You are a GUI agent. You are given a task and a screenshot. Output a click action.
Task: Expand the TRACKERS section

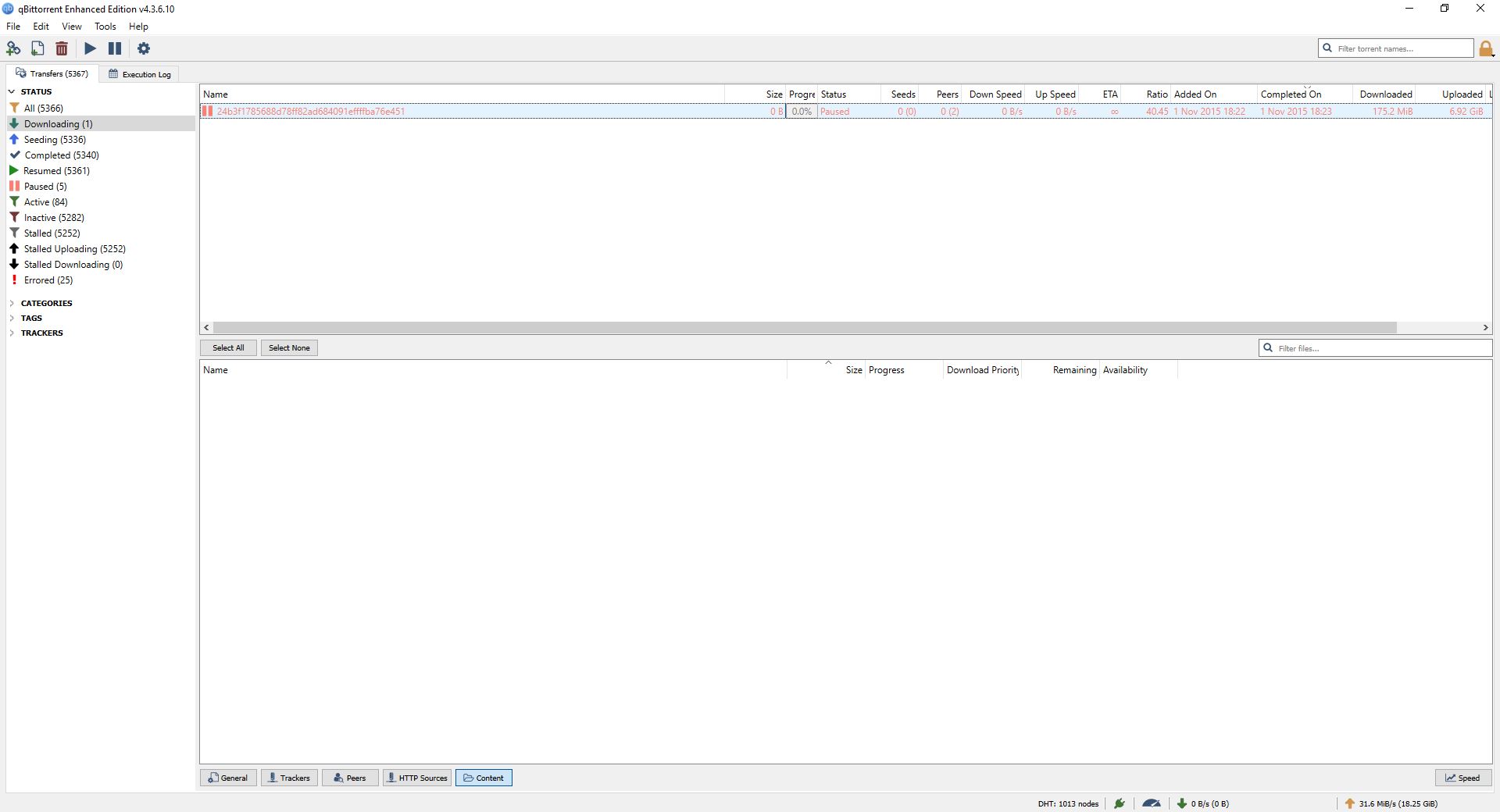(12, 333)
